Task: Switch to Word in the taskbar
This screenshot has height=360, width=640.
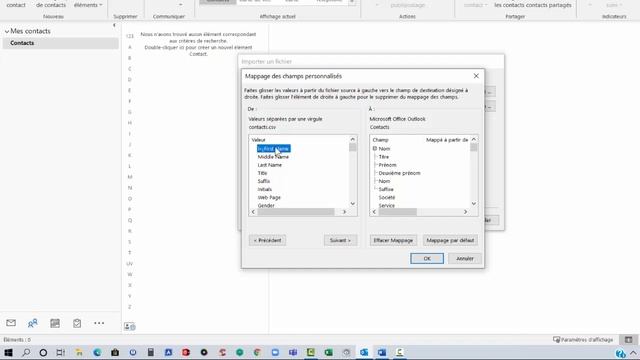Action: pyautogui.click(x=382, y=352)
